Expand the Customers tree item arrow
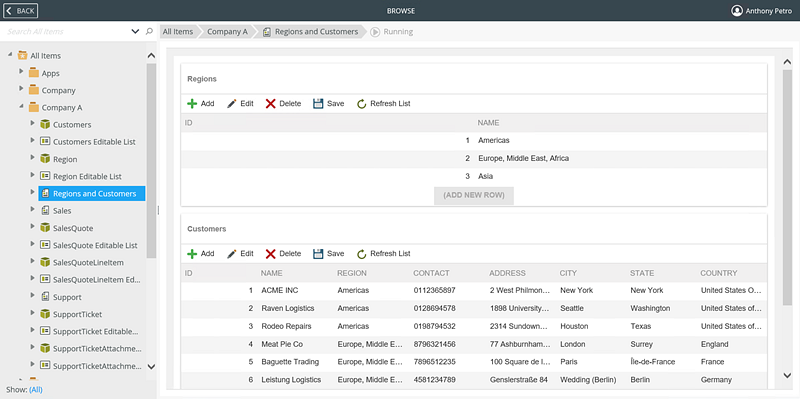Image resolution: width=800 pixels, height=399 pixels. pos(33,123)
